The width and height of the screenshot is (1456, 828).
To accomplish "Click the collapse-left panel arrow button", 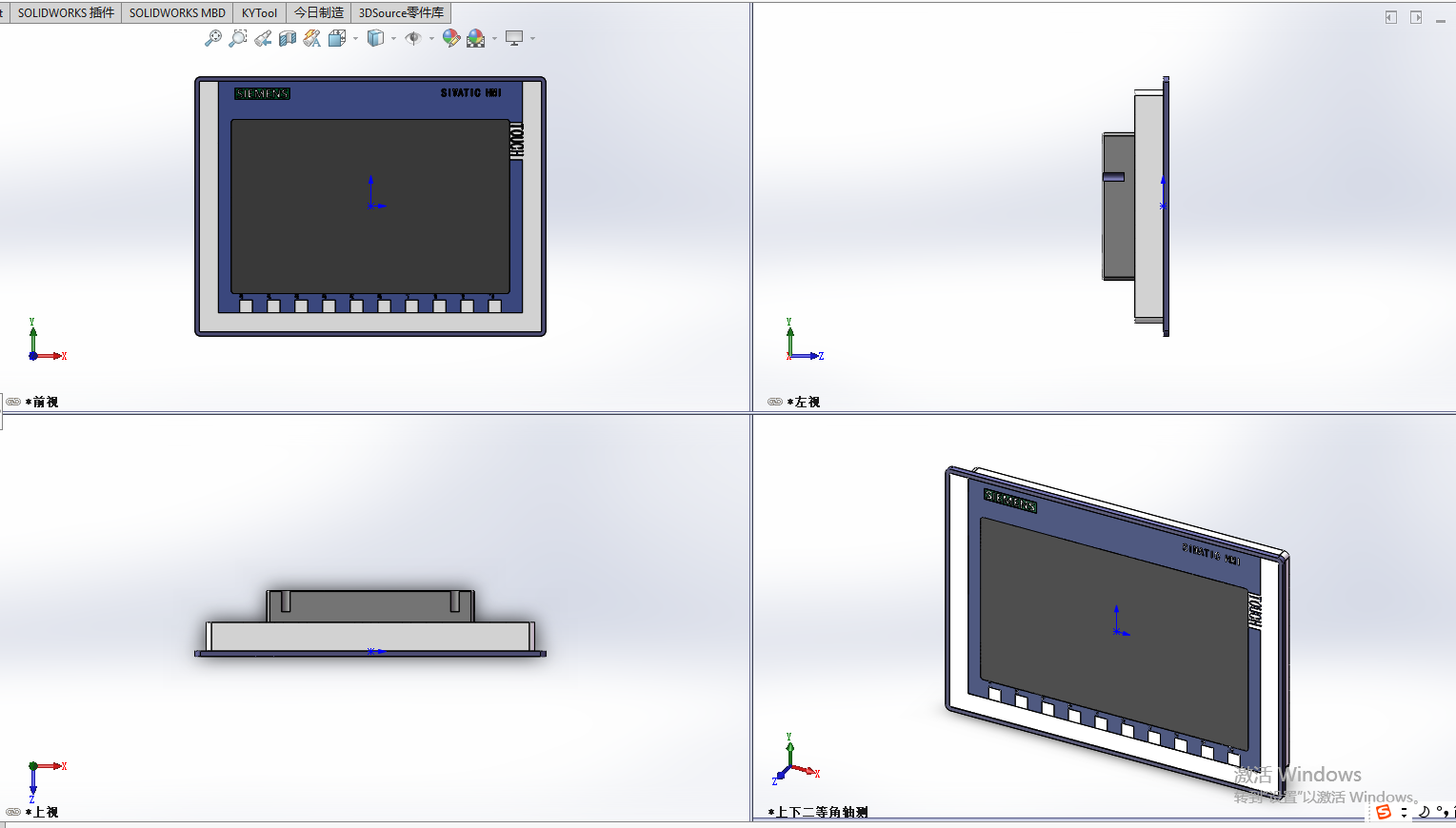I will [x=1391, y=17].
